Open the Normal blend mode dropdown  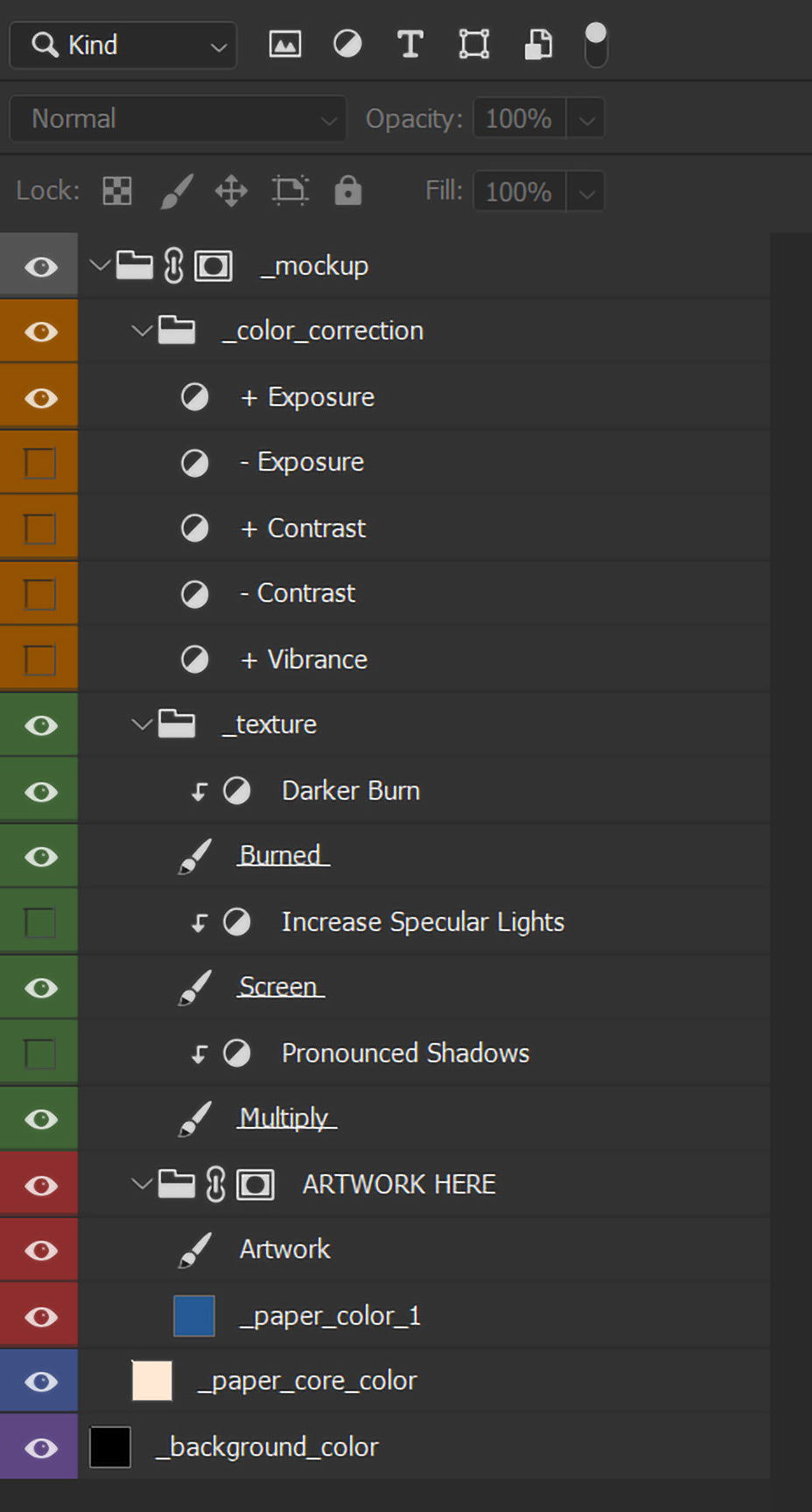pos(178,119)
